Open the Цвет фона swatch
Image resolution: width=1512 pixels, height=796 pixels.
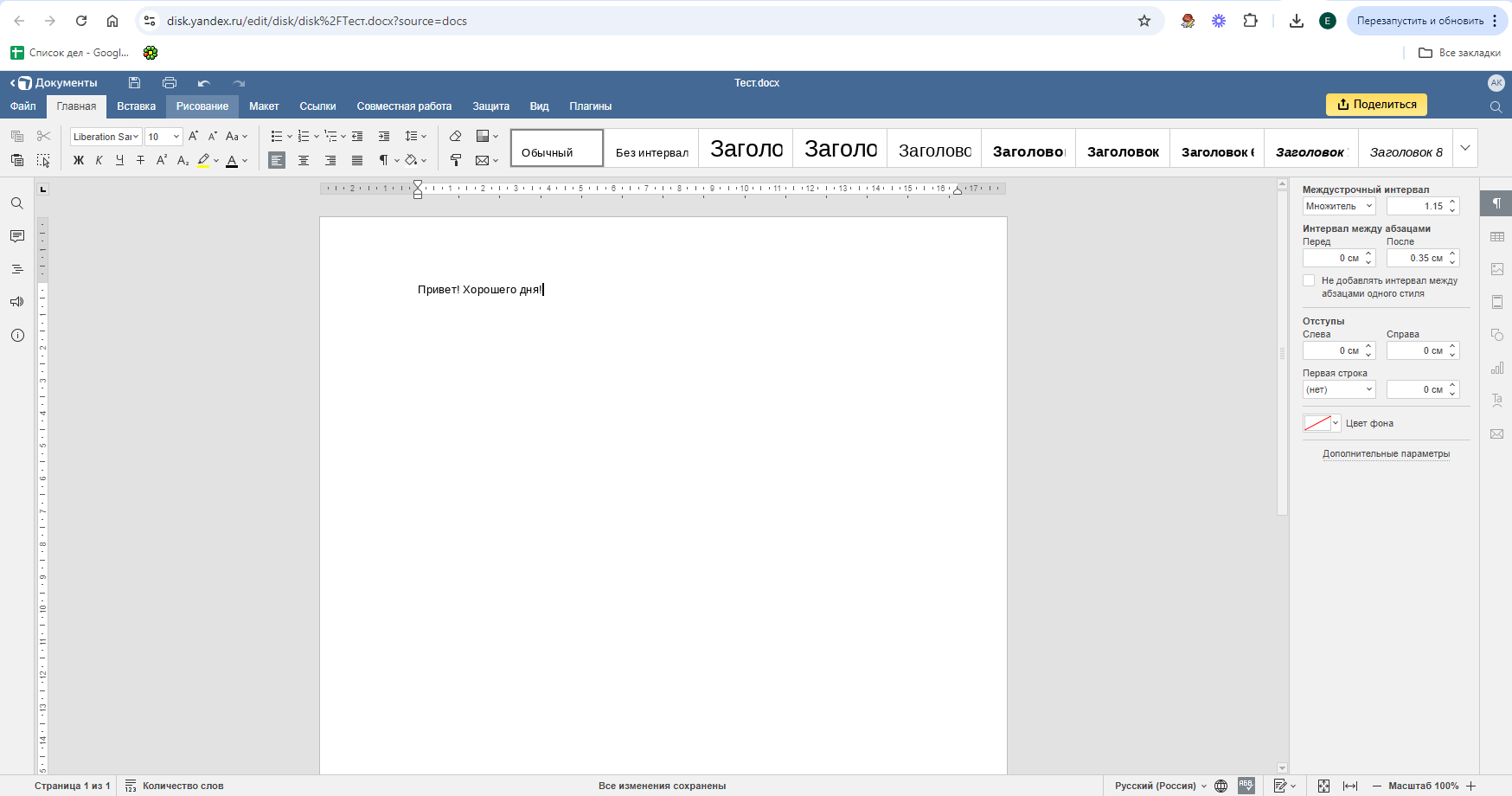(x=1322, y=423)
